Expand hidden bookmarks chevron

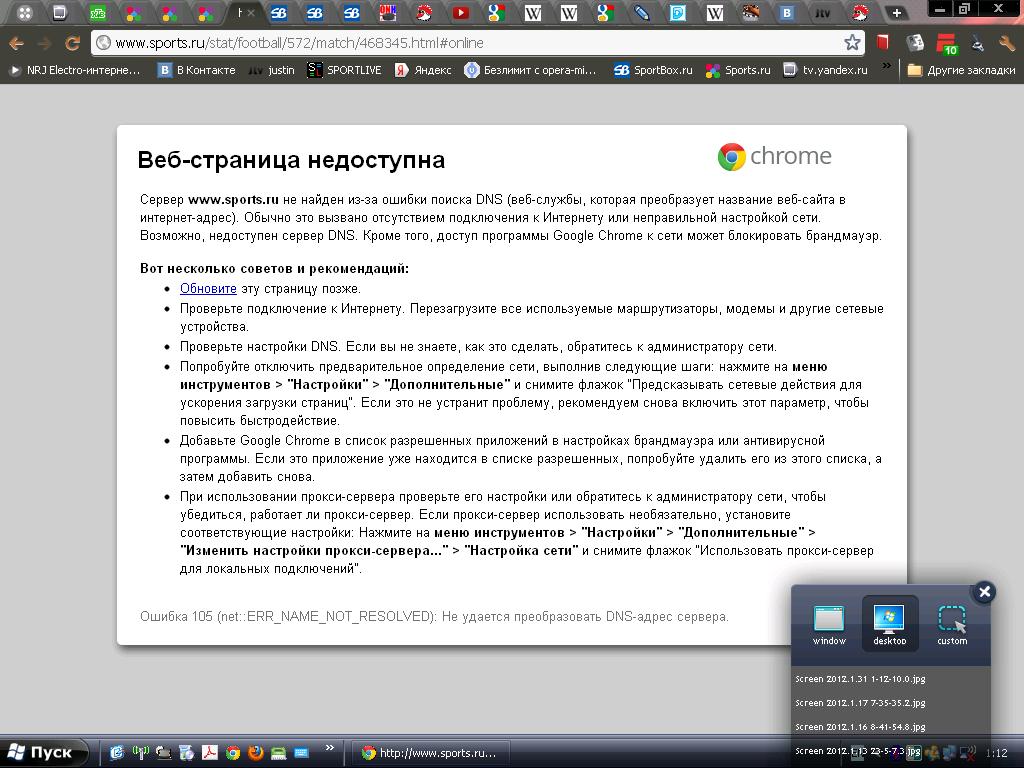click(x=886, y=66)
